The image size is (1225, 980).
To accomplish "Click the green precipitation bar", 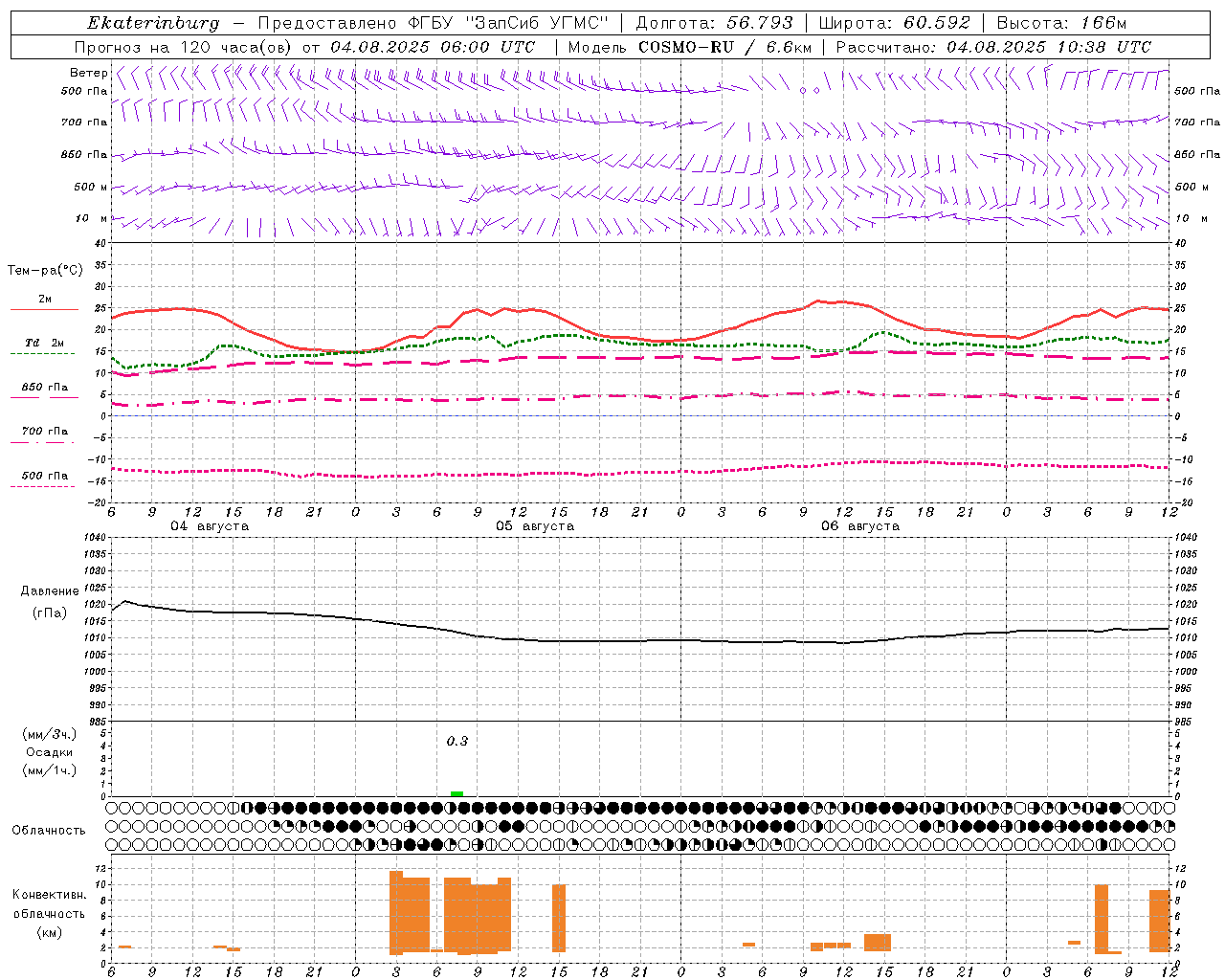I will point(457,793).
